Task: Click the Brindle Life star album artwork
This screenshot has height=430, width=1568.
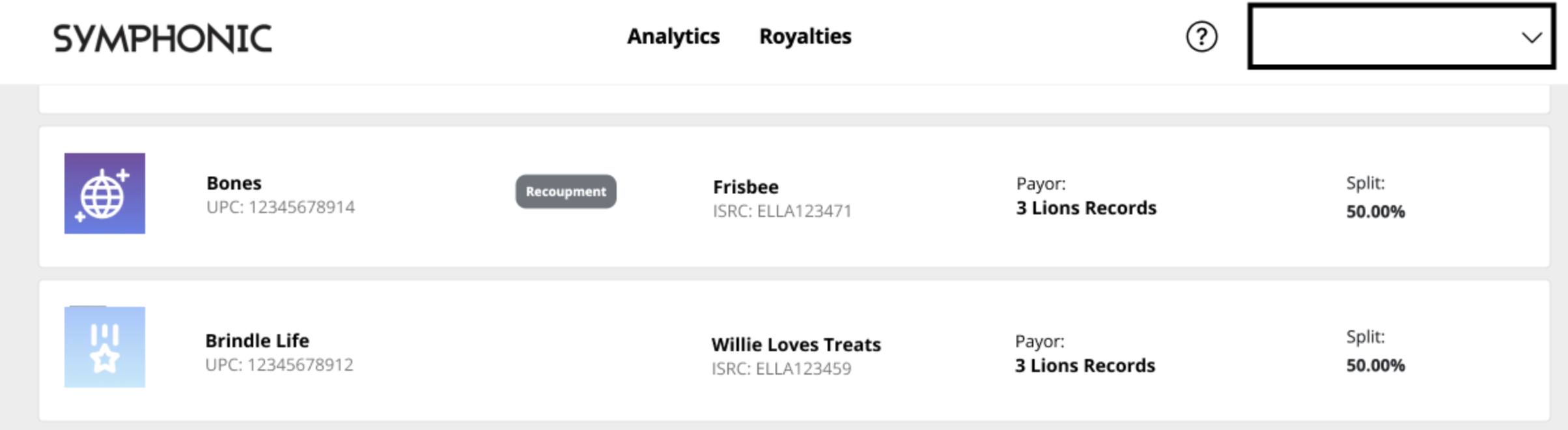Action: point(105,347)
